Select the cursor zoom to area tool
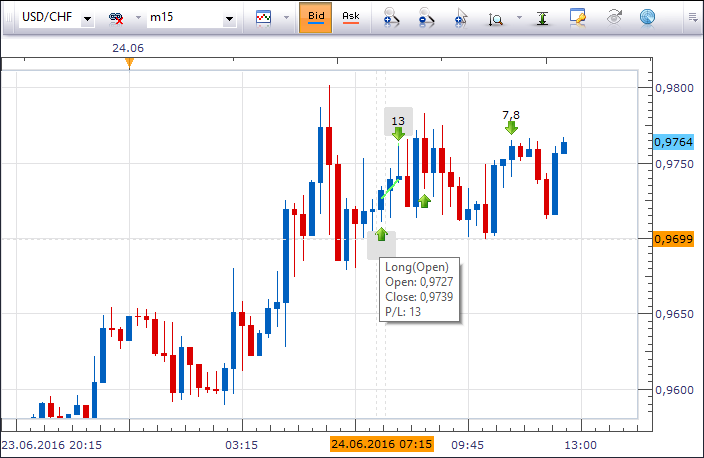Viewport: 704px width, 458px height. tap(461, 18)
